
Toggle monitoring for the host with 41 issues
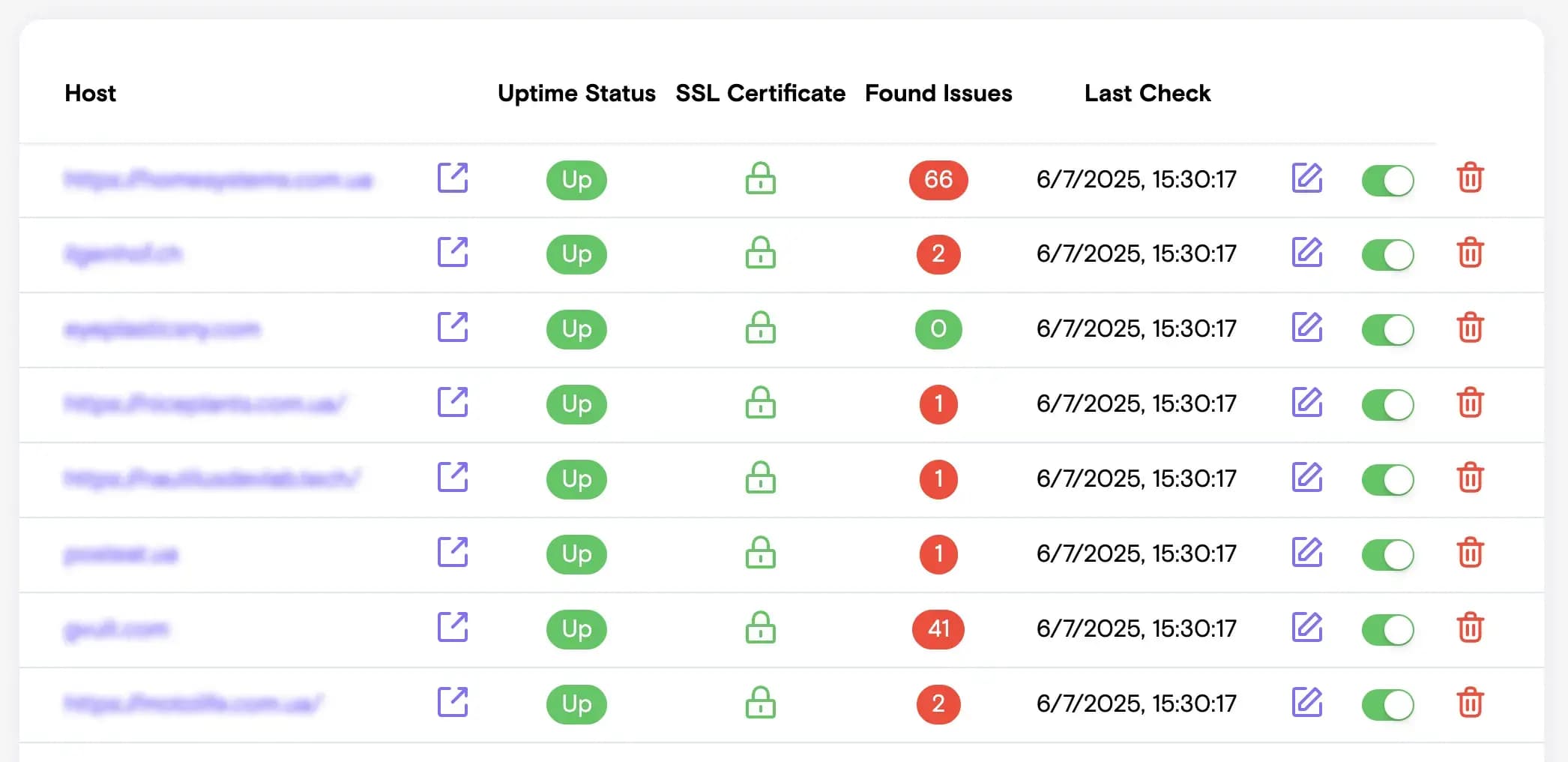tap(1388, 630)
